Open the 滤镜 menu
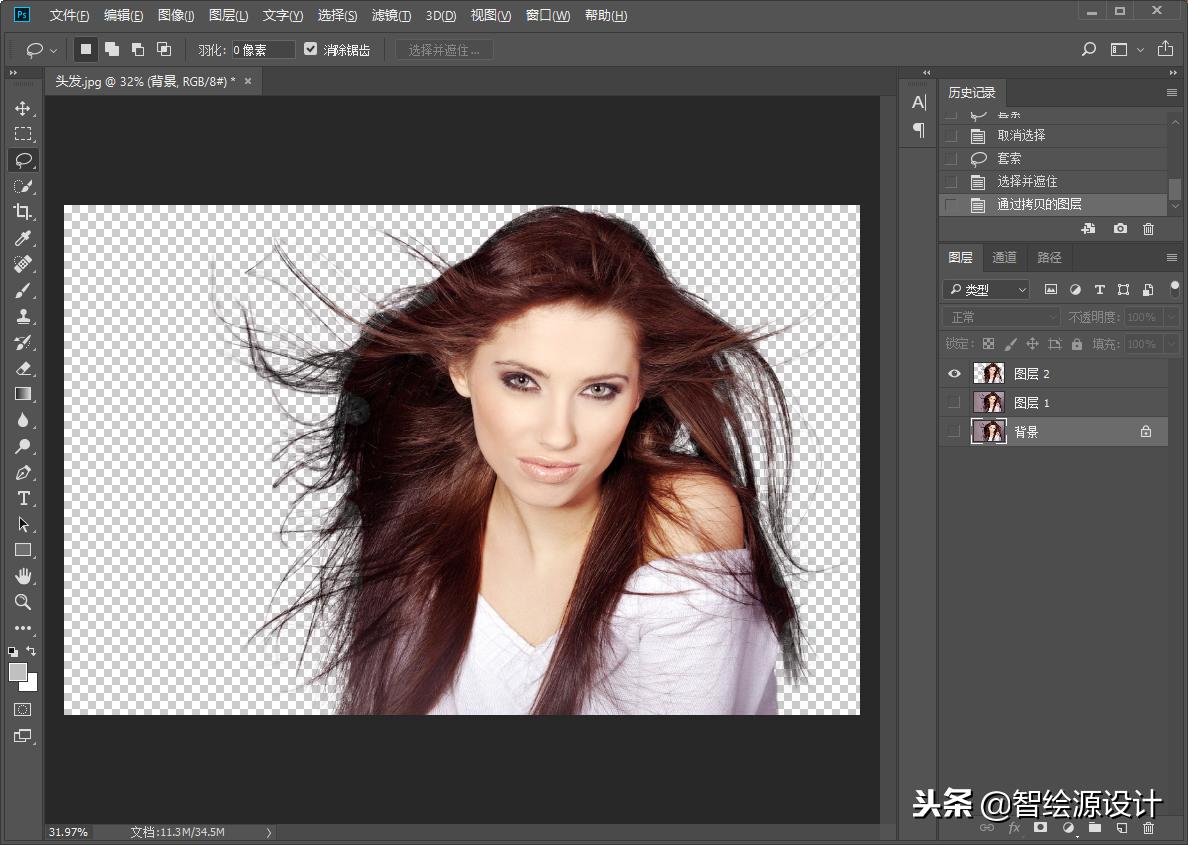This screenshot has width=1188, height=845. (x=391, y=16)
